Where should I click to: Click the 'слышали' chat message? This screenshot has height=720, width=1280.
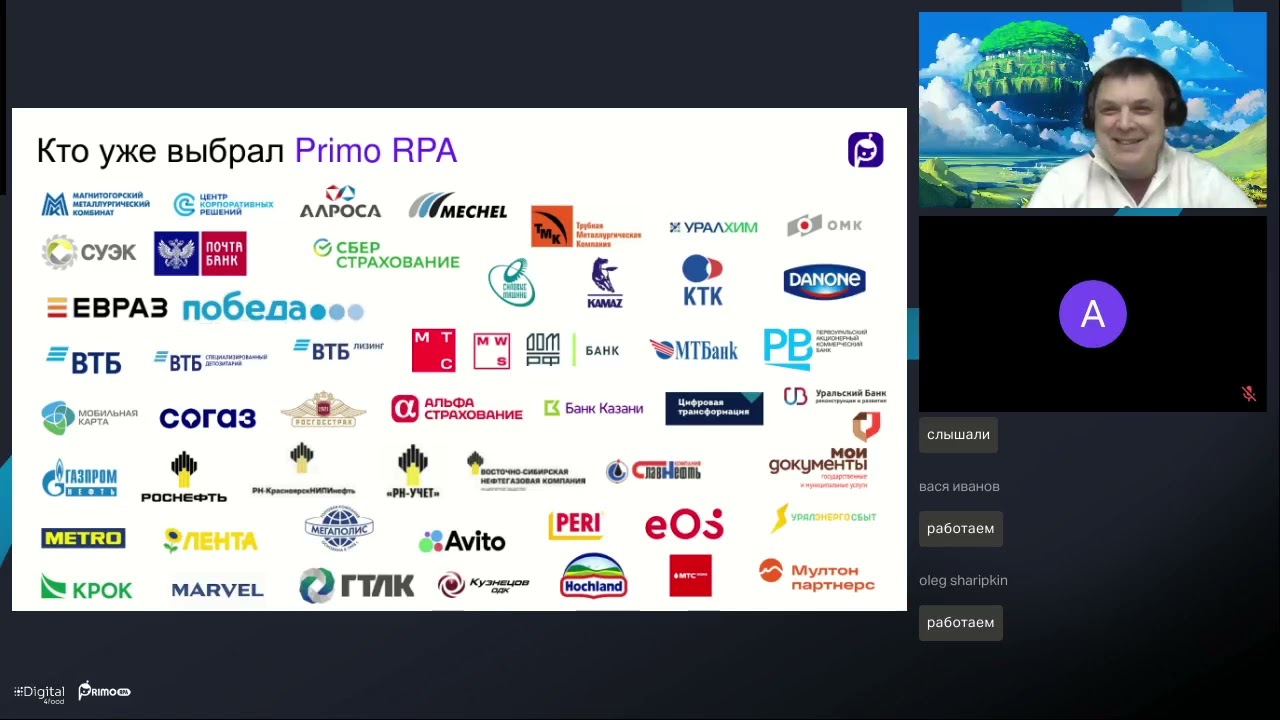click(x=958, y=435)
